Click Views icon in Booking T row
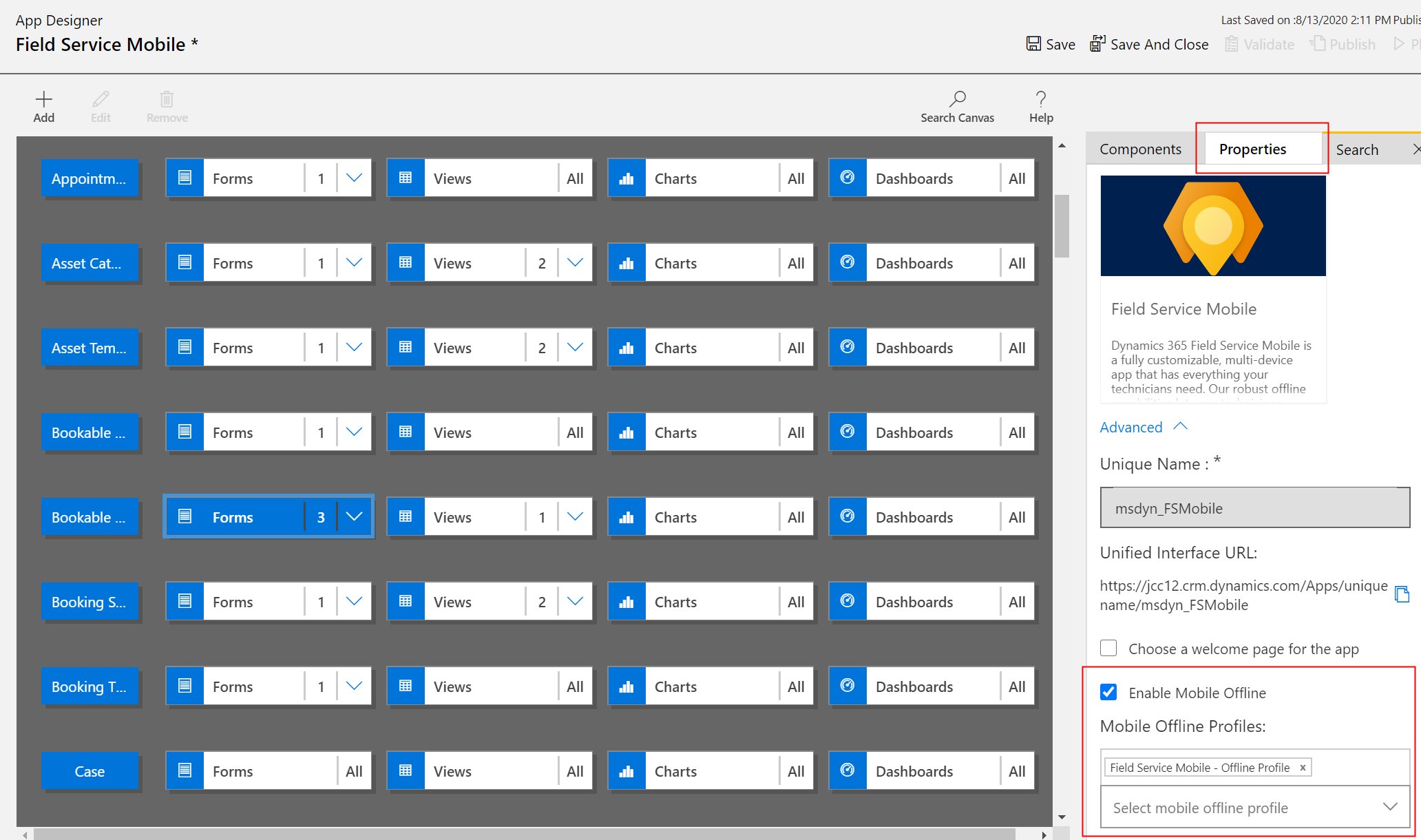 (406, 686)
